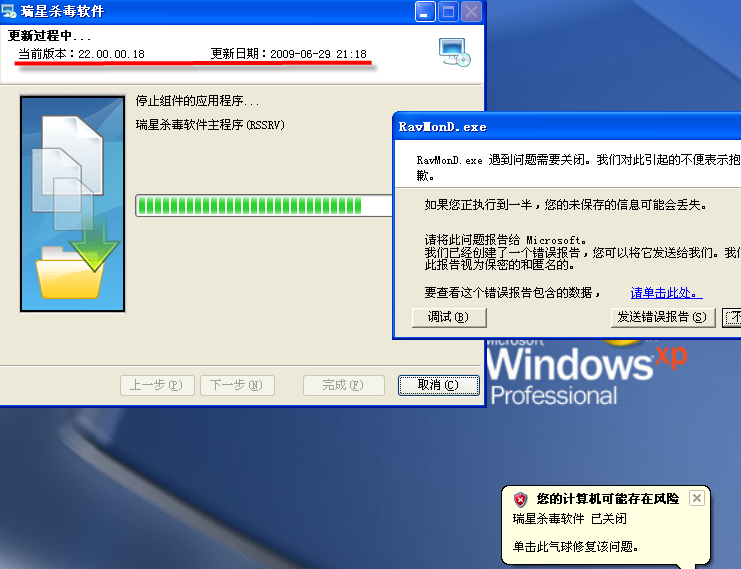This screenshot has height=569, width=741.
Task: Click the text 瑞星杀毒软件主程序(RSSRV)
Action: tap(210, 125)
